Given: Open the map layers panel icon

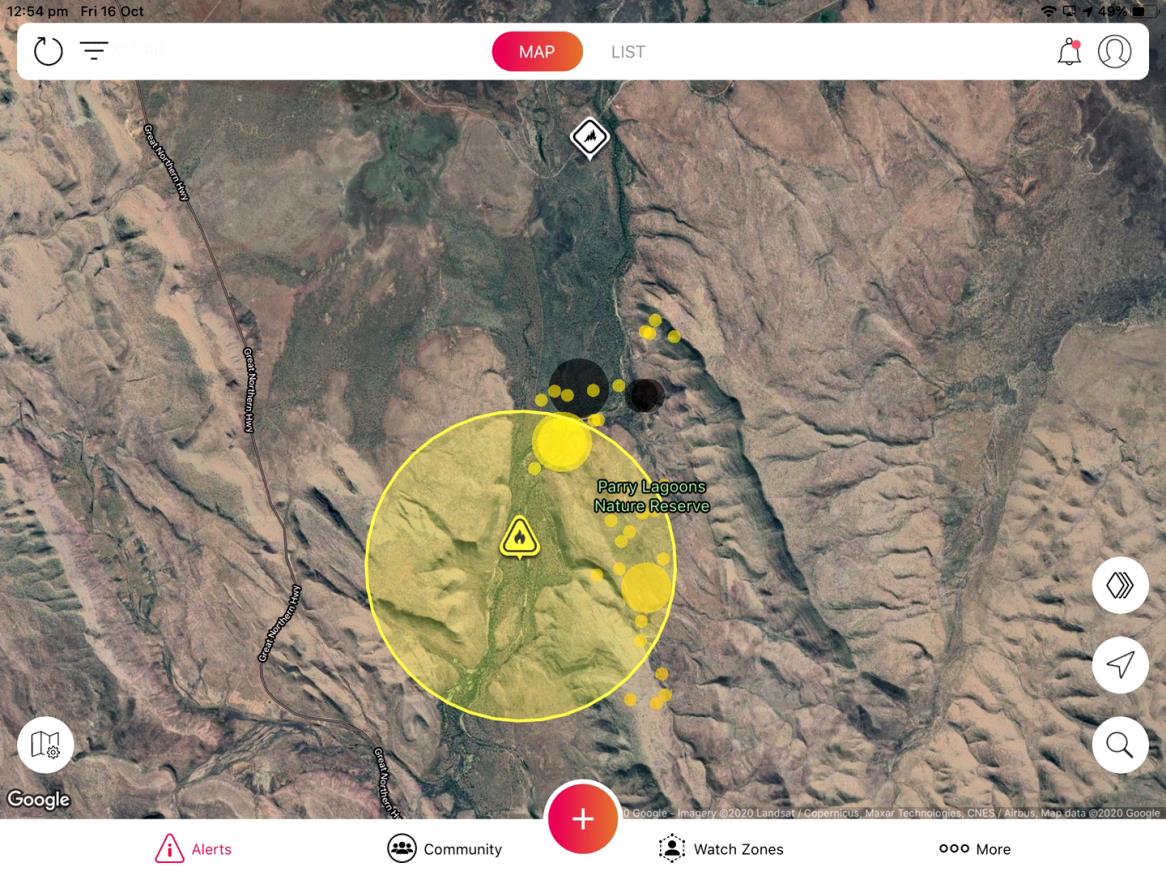Looking at the screenshot, I should pyautogui.click(x=1120, y=585).
